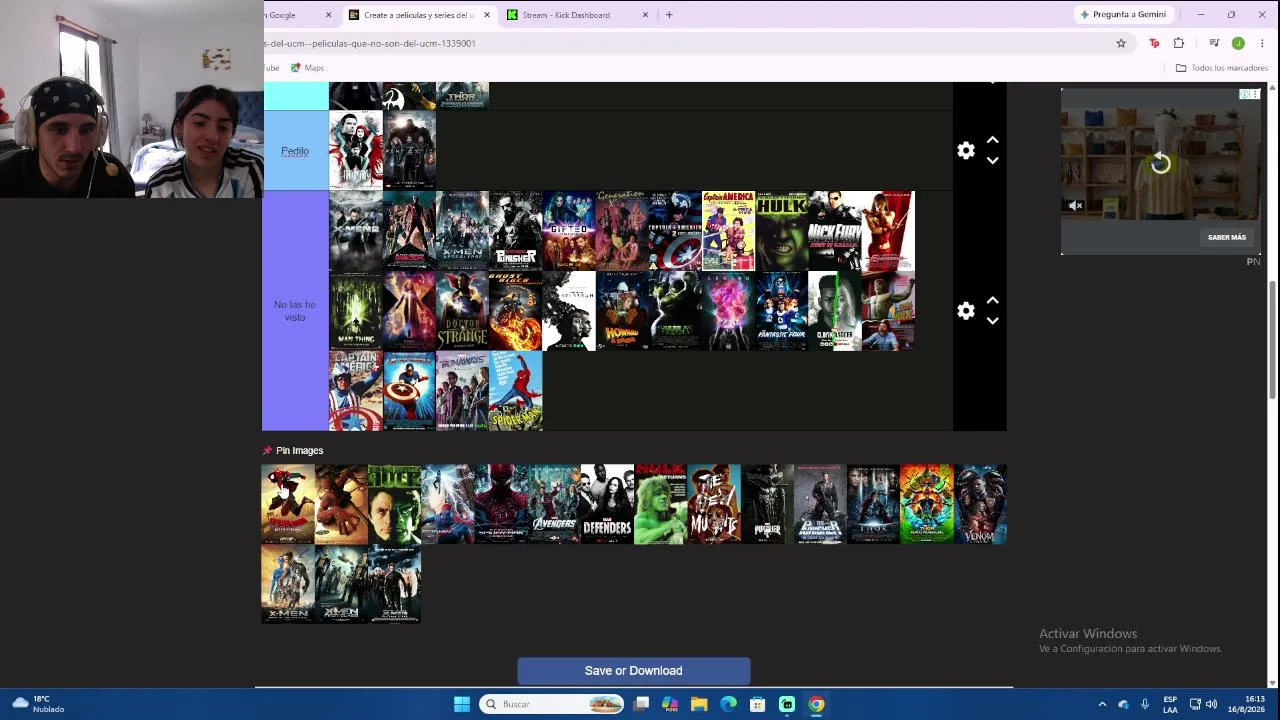Click the Save or Download button
1280x720 pixels.
point(634,671)
